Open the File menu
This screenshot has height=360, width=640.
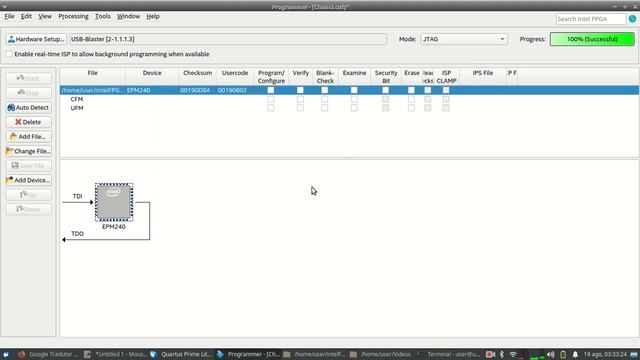[x=9, y=16]
